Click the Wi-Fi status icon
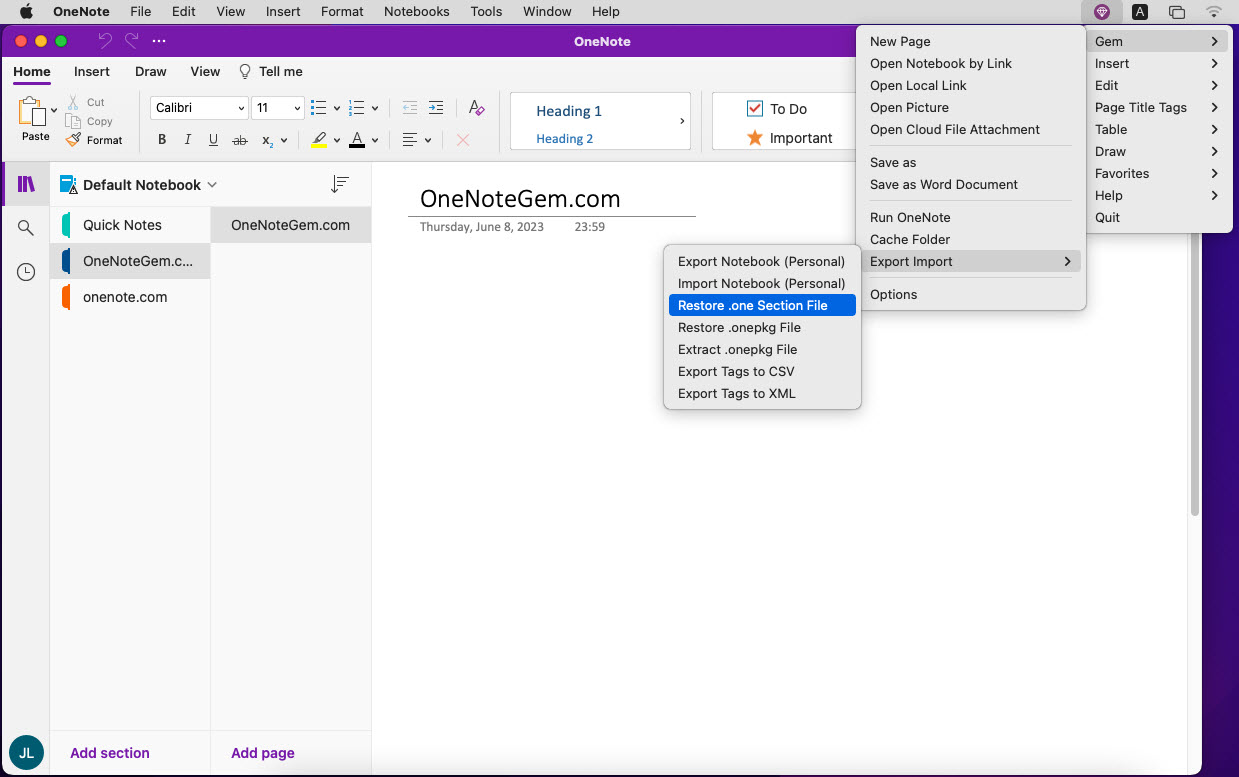Image resolution: width=1239 pixels, height=777 pixels. click(1214, 12)
